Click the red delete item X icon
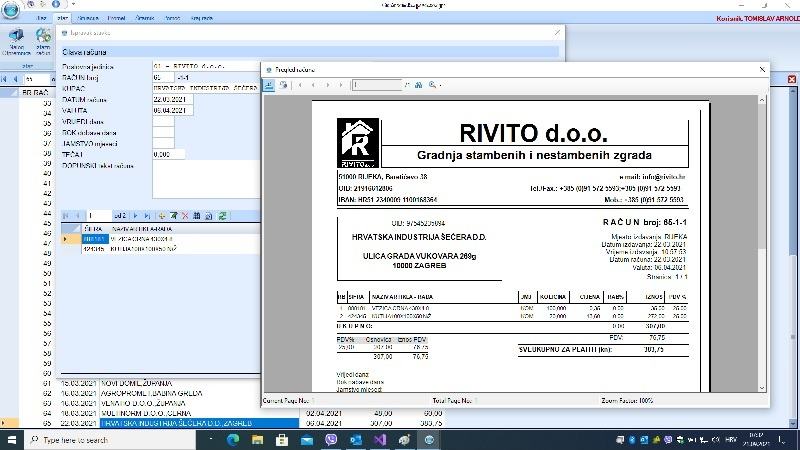The image size is (800, 450). (185, 216)
